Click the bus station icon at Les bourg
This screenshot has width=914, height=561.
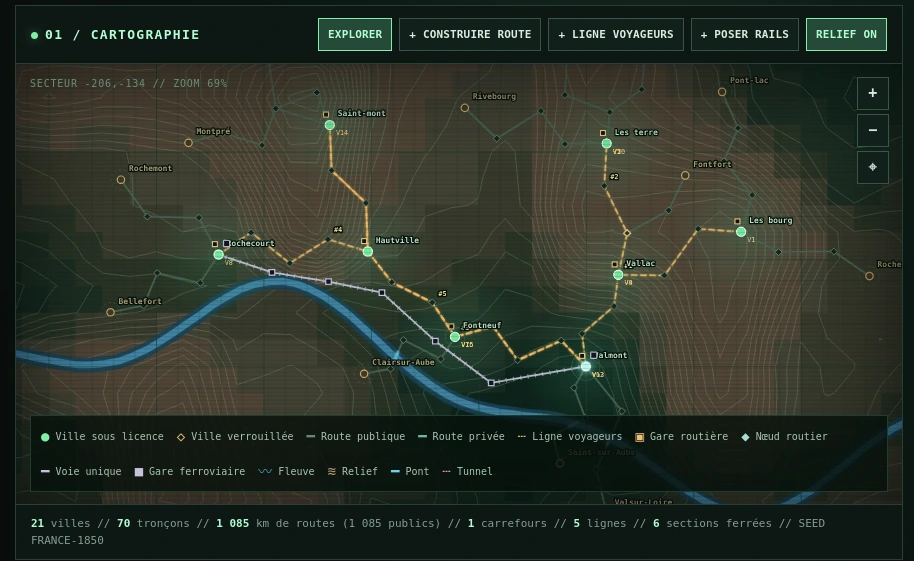tap(737, 221)
